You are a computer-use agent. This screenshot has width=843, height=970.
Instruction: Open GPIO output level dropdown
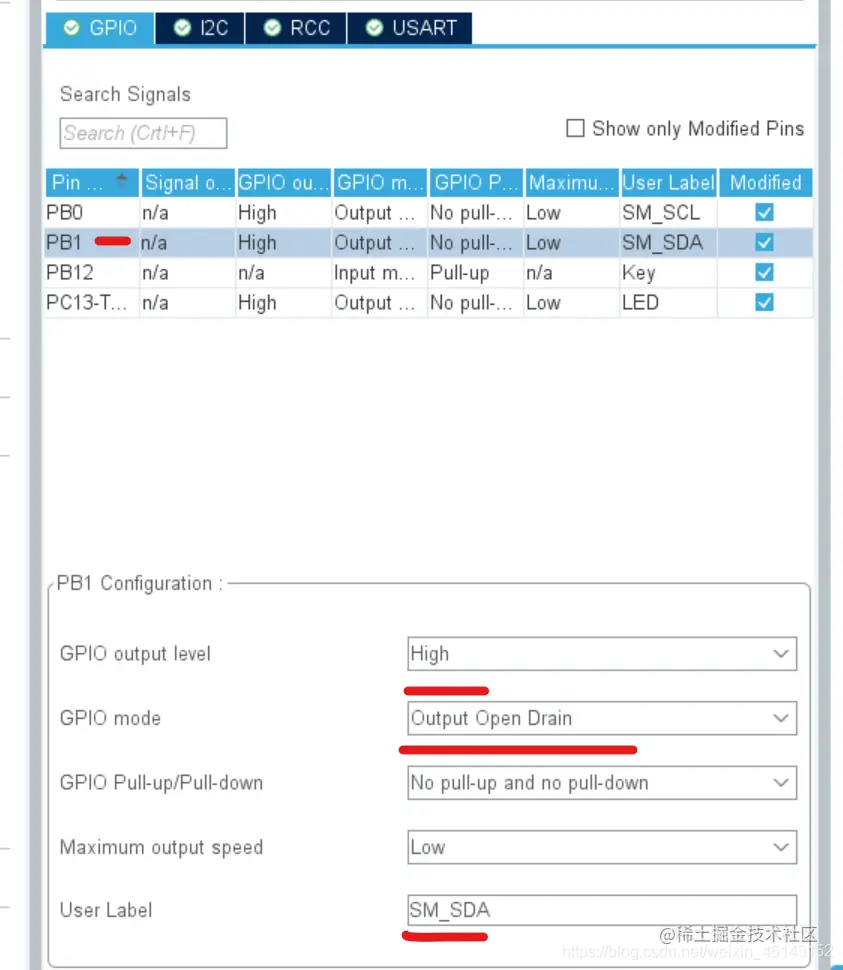coord(602,654)
